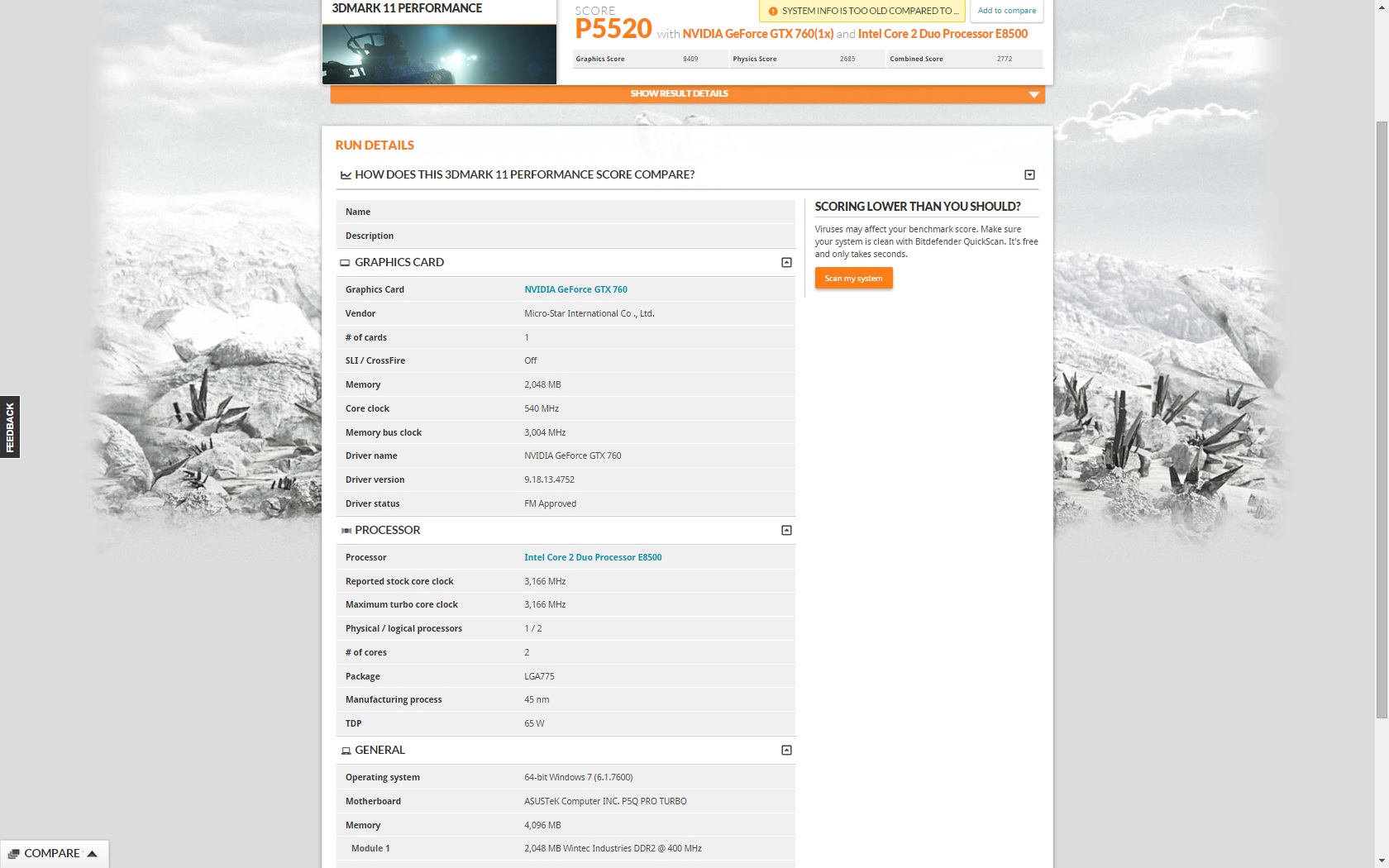Screen dimensions: 1389x868
Task: Open NVIDIA GeForce GTX 760 link
Action: click(575, 290)
